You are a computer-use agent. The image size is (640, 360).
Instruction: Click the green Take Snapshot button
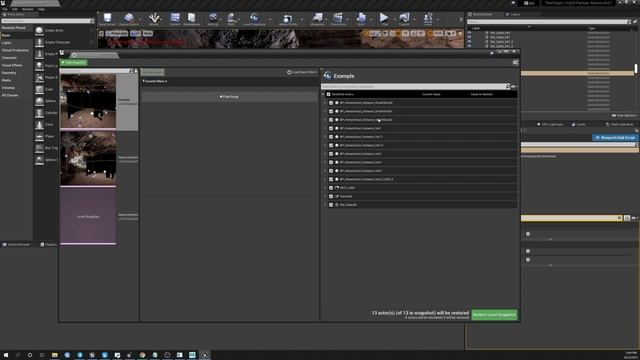73,62
